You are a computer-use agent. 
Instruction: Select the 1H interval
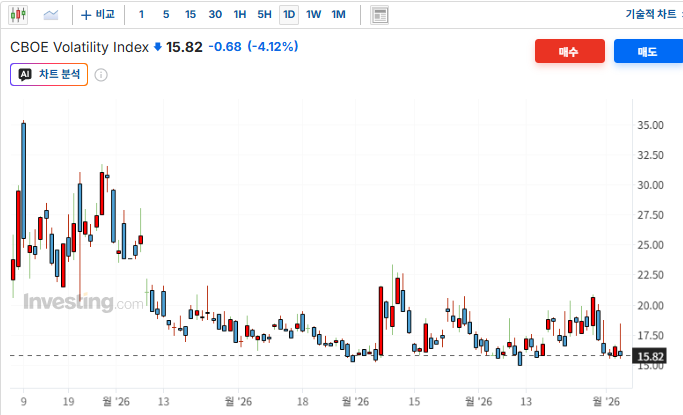[x=240, y=15]
